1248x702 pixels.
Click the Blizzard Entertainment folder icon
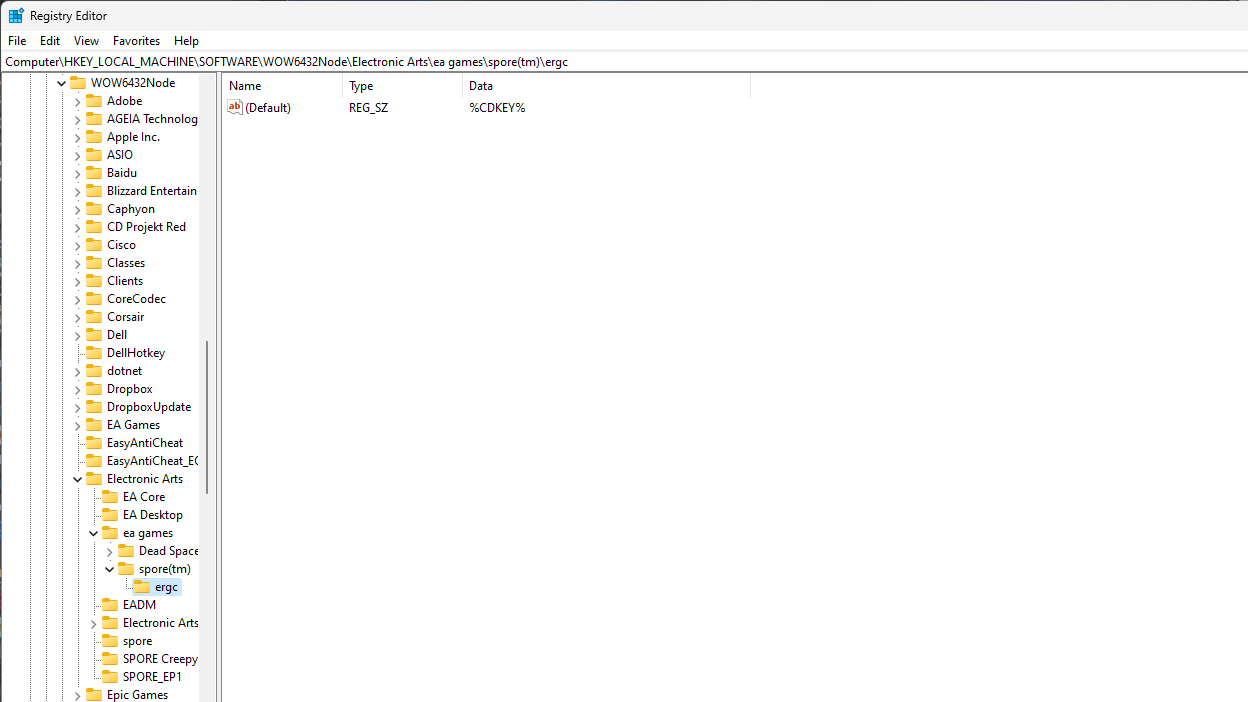(94, 191)
